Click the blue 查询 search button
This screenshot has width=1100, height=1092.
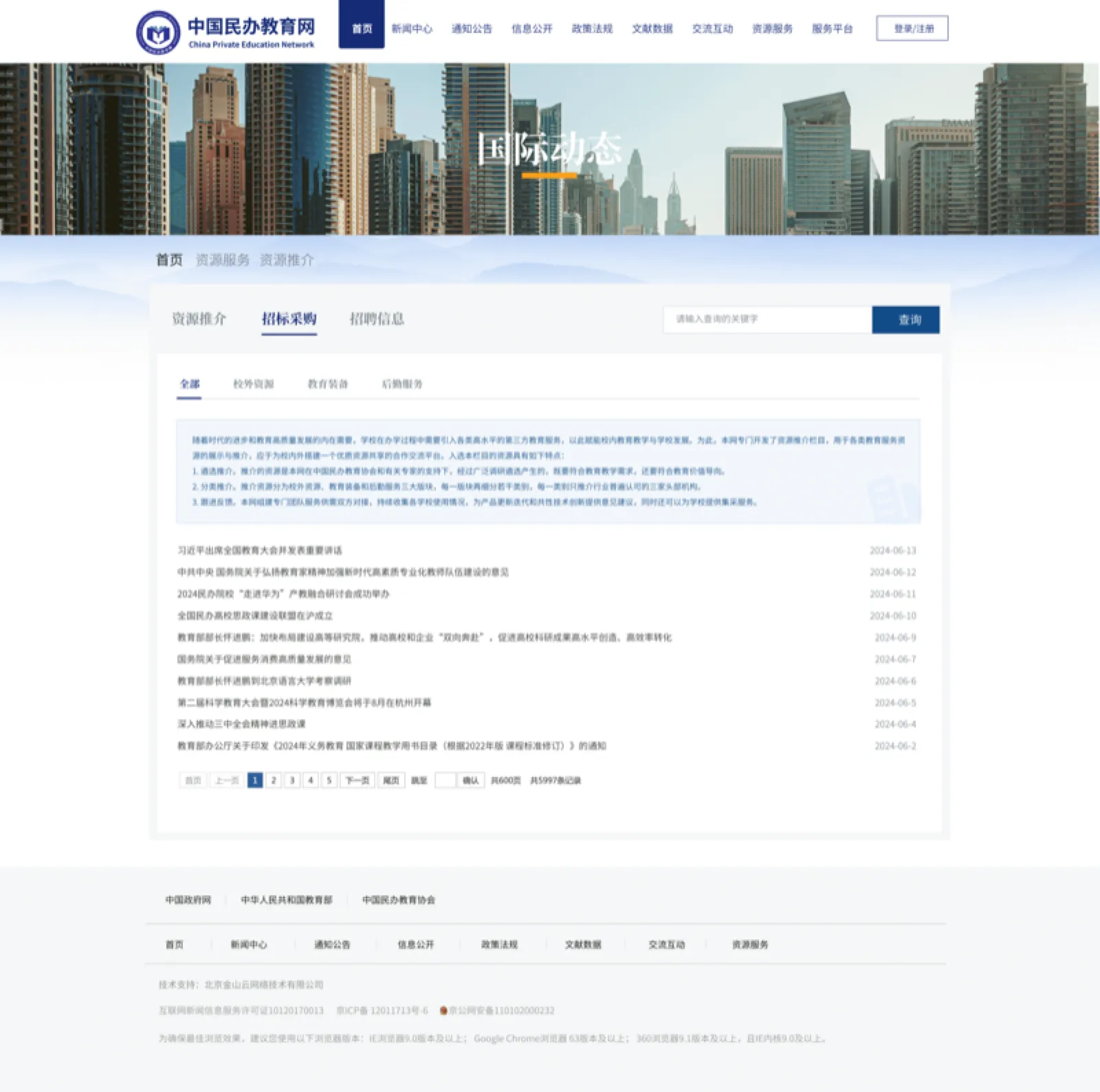tap(906, 319)
